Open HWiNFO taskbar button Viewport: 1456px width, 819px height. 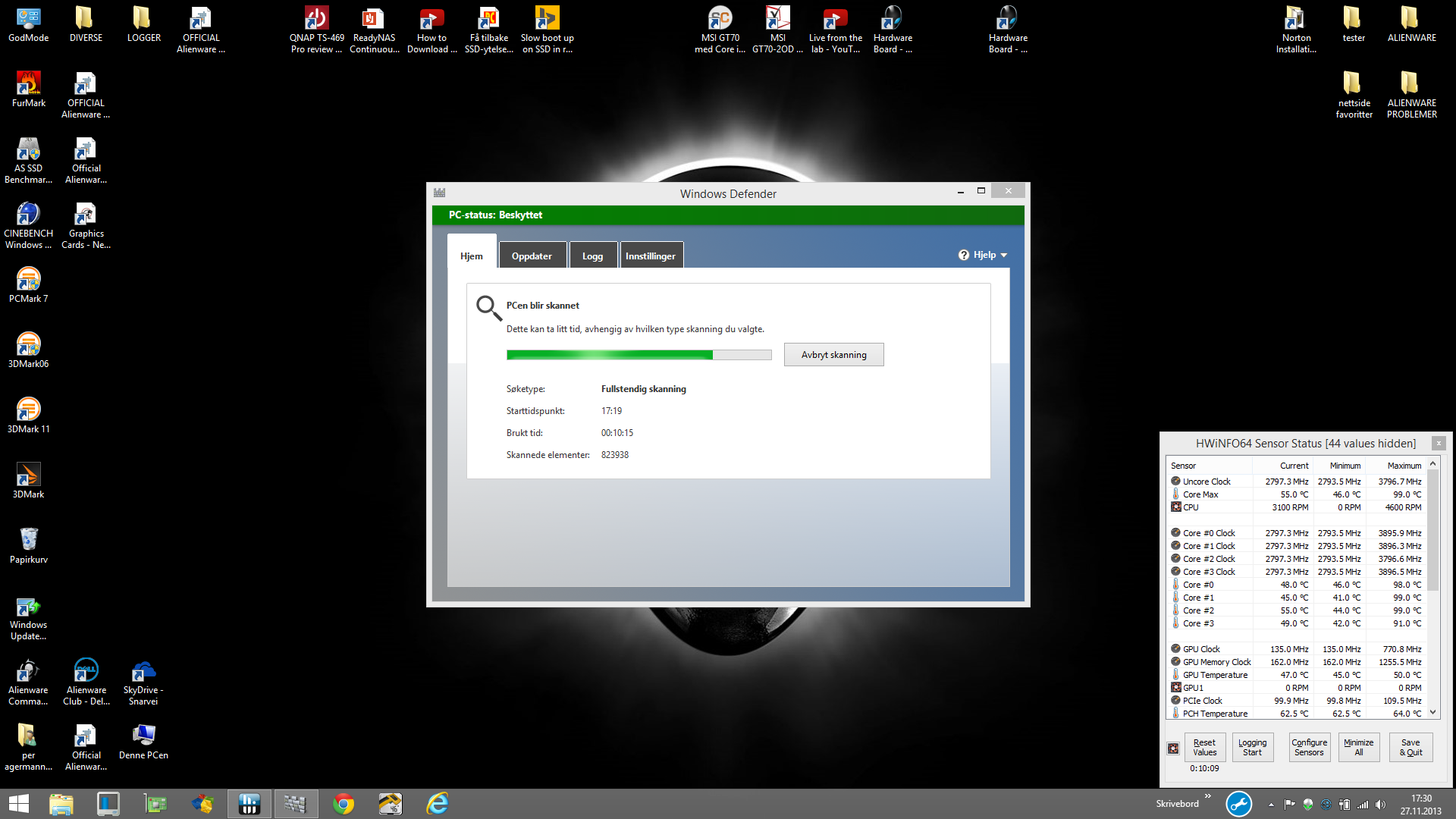(x=249, y=804)
